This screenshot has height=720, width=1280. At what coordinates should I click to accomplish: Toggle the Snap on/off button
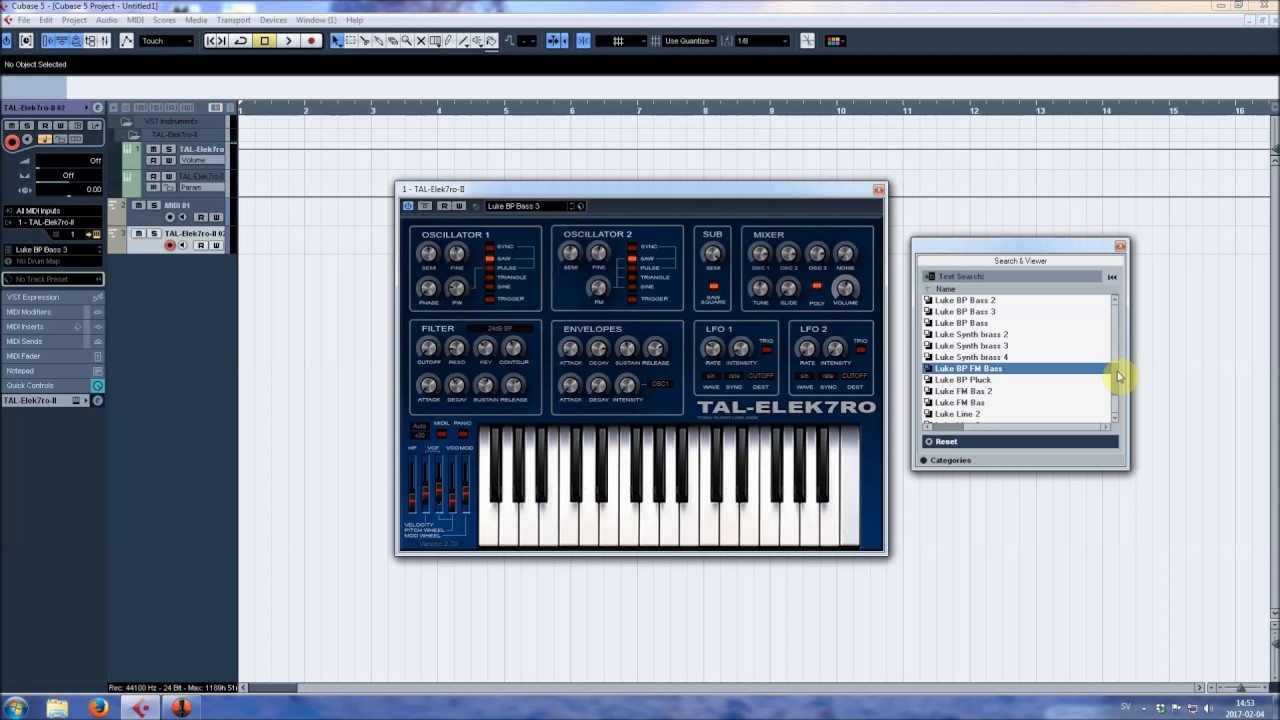(585, 41)
